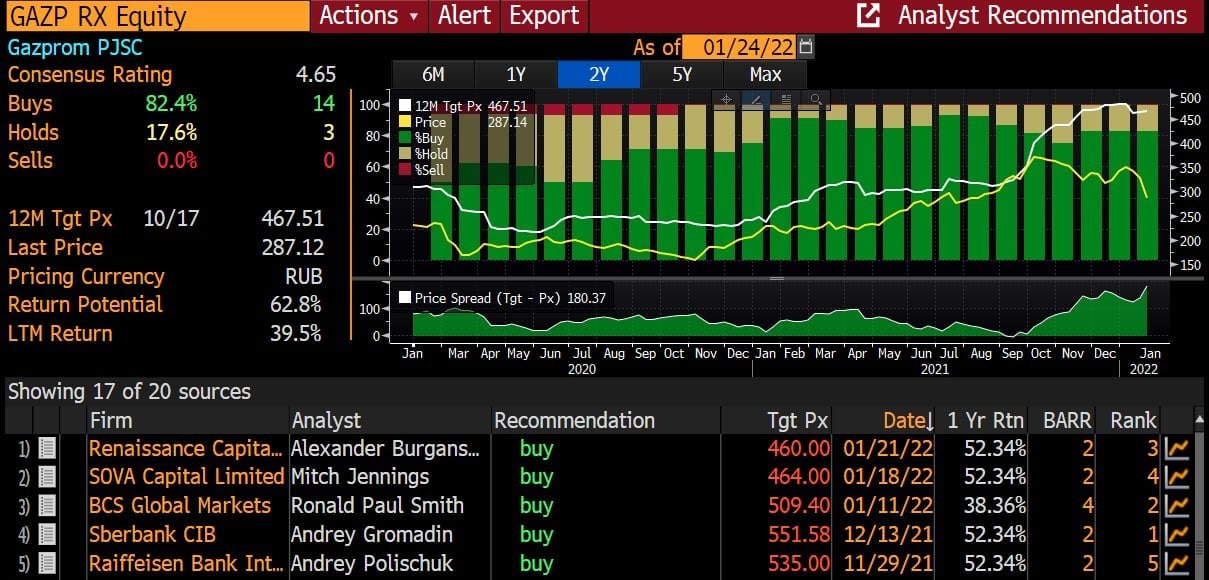Open chart icon in Raiffeisen Bank row

point(1178,564)
